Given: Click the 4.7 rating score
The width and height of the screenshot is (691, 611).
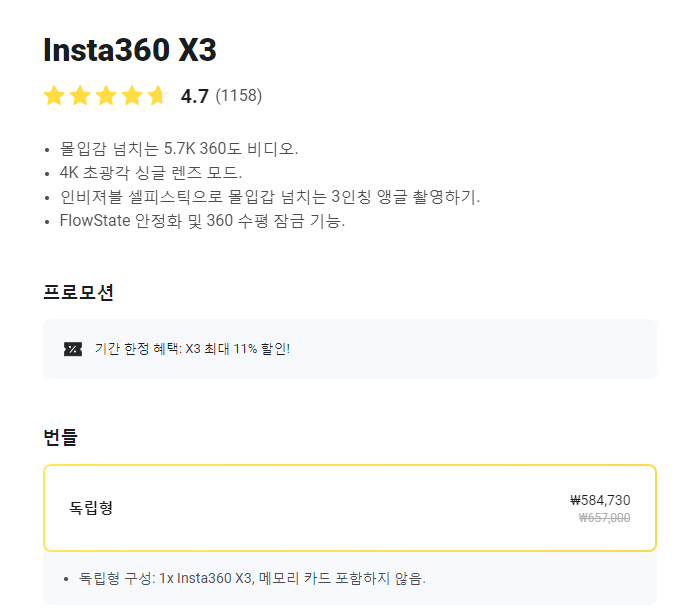Looking at the screenshot, I should 194,96.
